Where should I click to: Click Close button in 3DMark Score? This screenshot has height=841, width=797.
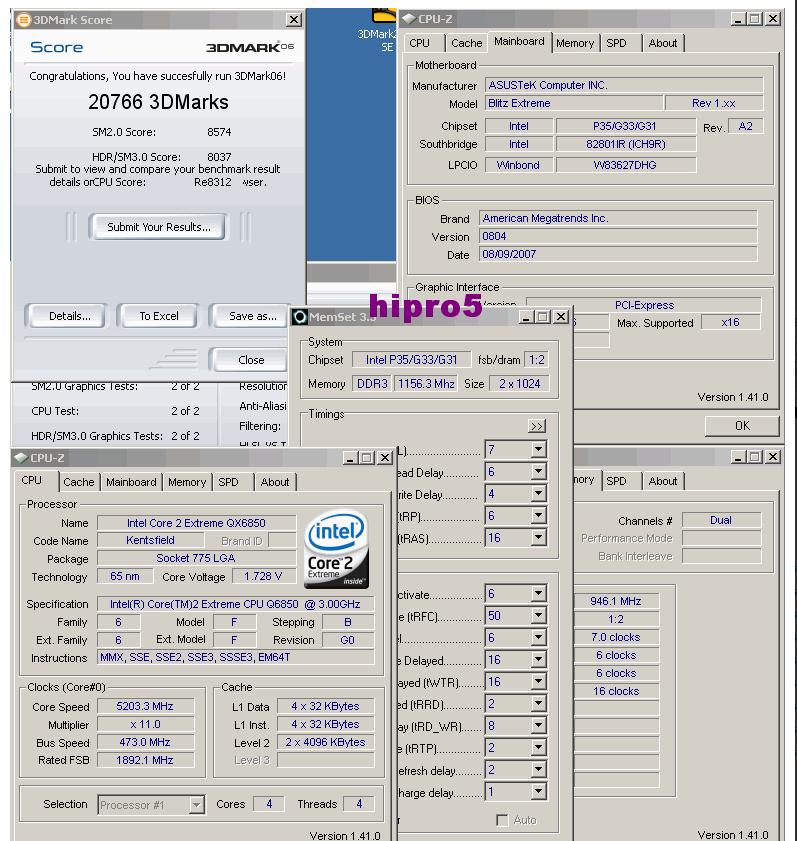pos(250,360)
